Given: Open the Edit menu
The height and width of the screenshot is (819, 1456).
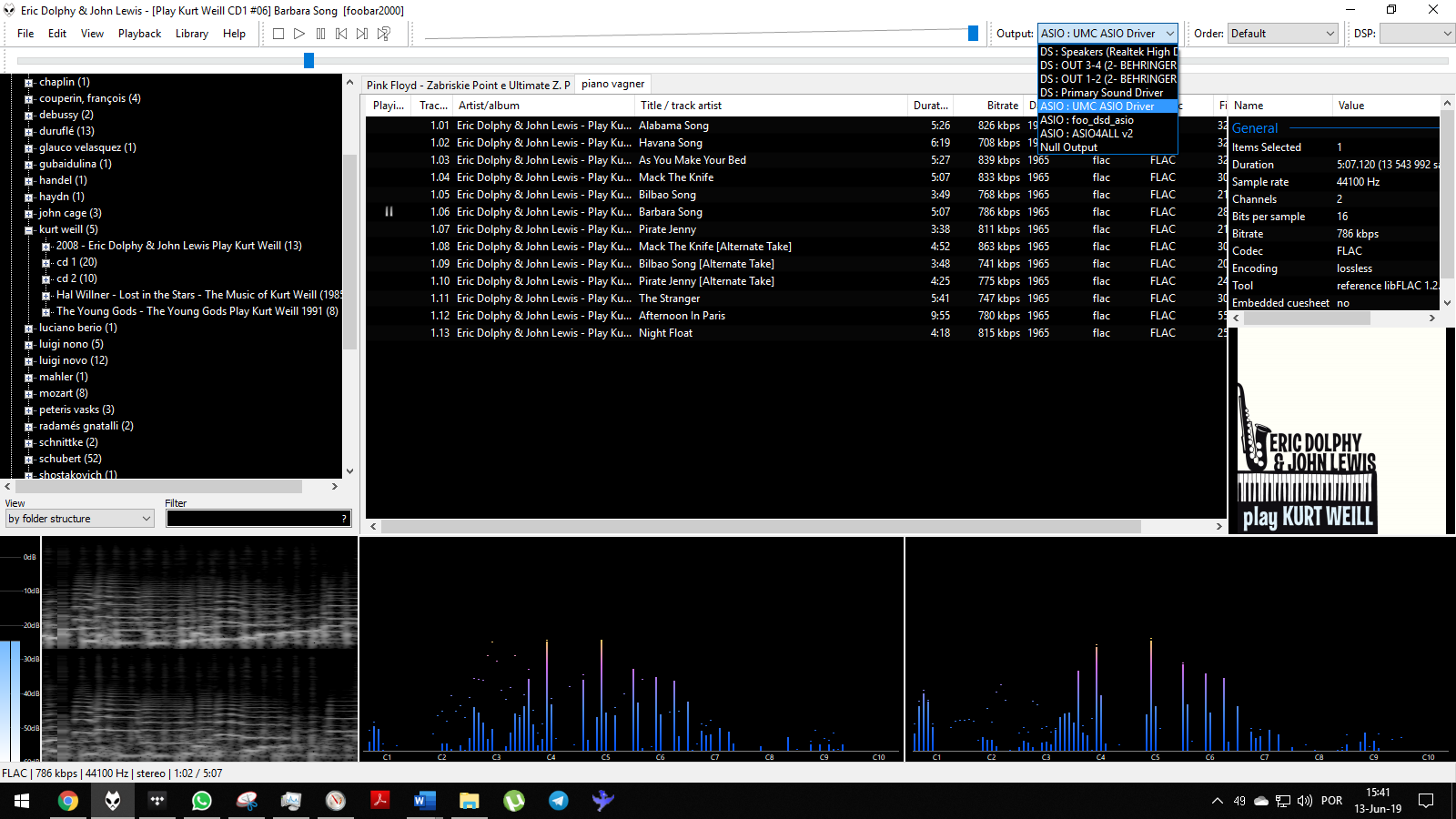Looking at the screenshot, I should pyautogui.click(x=57, y=34).
